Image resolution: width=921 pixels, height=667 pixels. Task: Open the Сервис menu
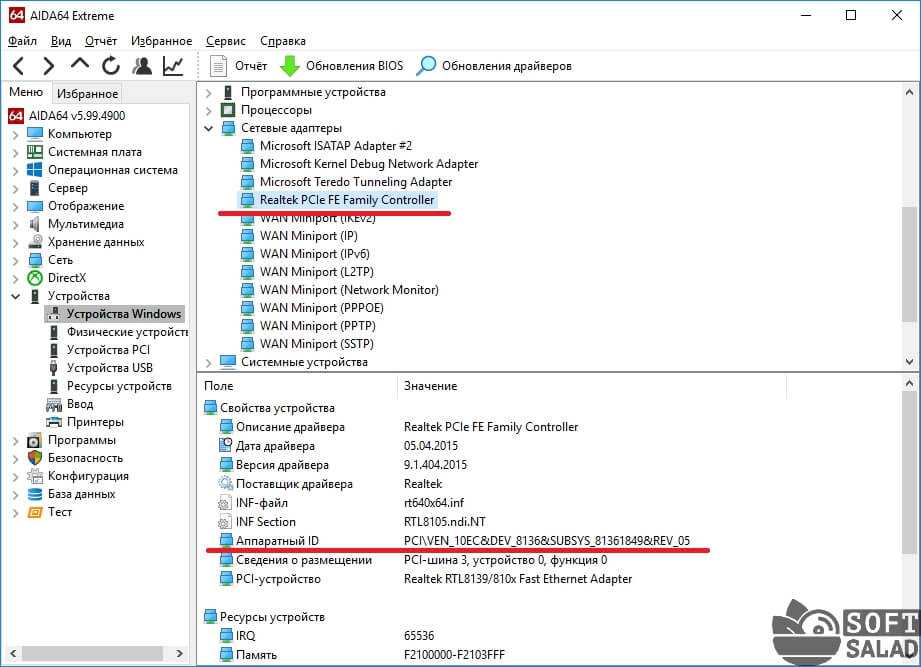(x=226, y=41)
